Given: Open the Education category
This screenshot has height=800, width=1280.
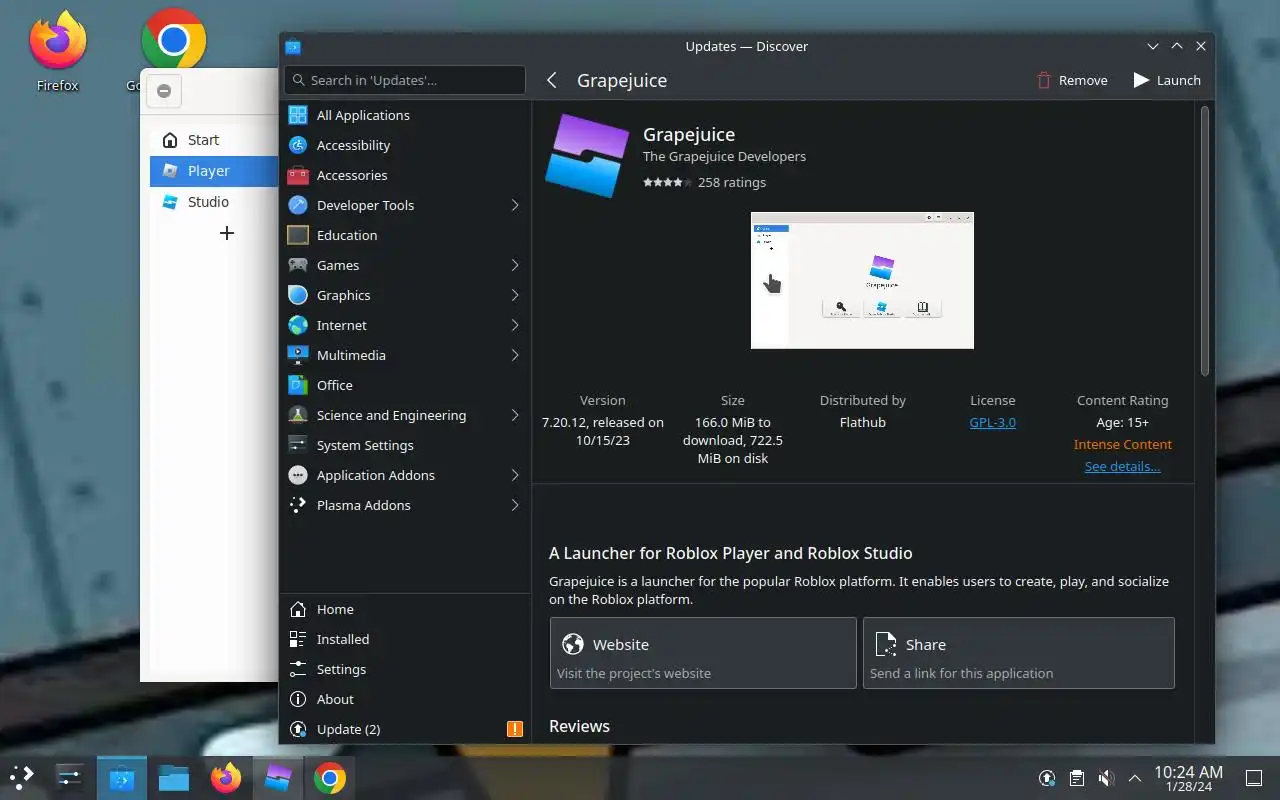Looking at the screenshot, I should coord(405,235).
